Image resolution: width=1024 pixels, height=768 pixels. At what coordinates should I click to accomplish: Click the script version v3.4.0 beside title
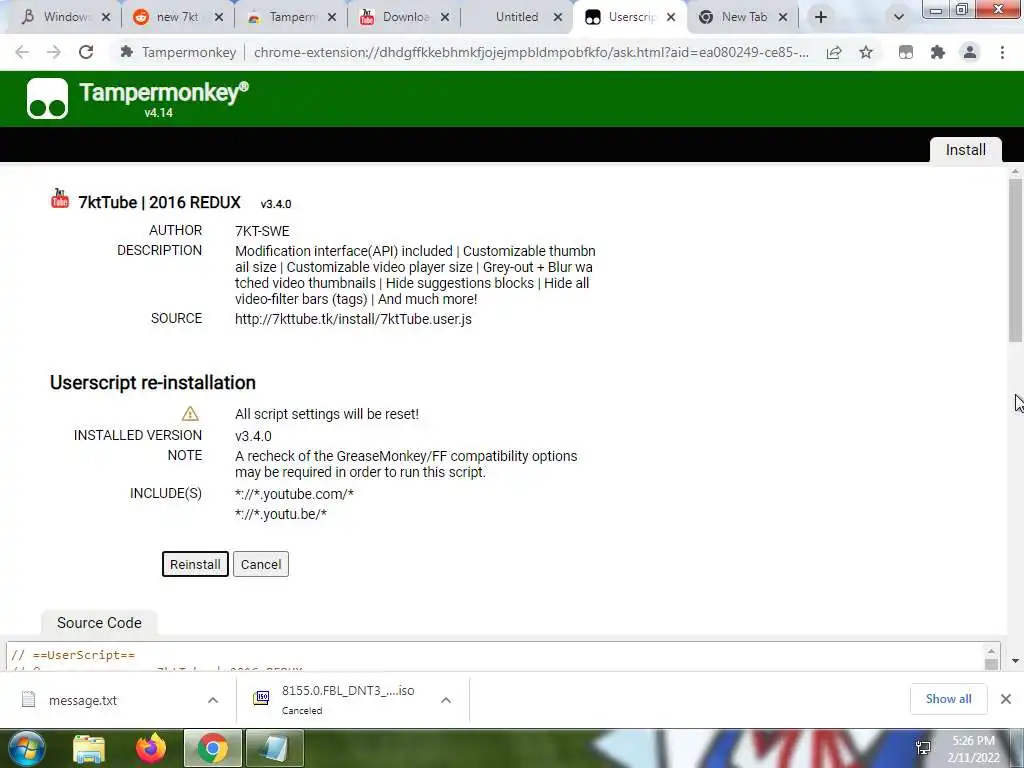[x=276, y=204]
